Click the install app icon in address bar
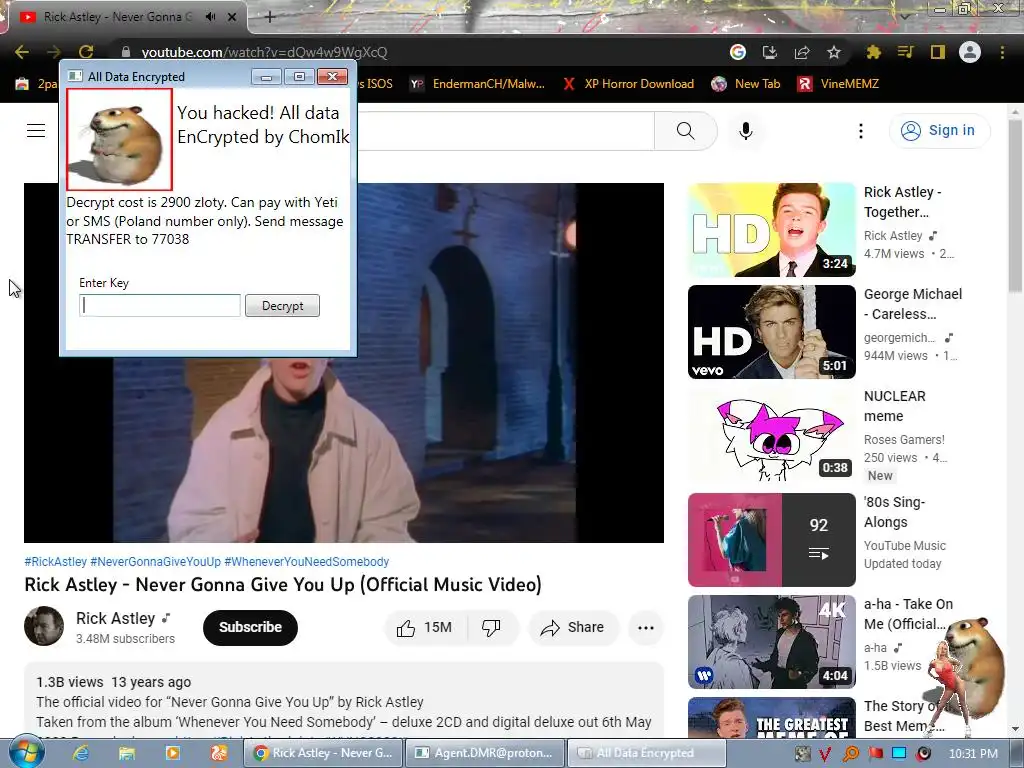The height and width of the screenshot is (768, 1024). point(770,52)
